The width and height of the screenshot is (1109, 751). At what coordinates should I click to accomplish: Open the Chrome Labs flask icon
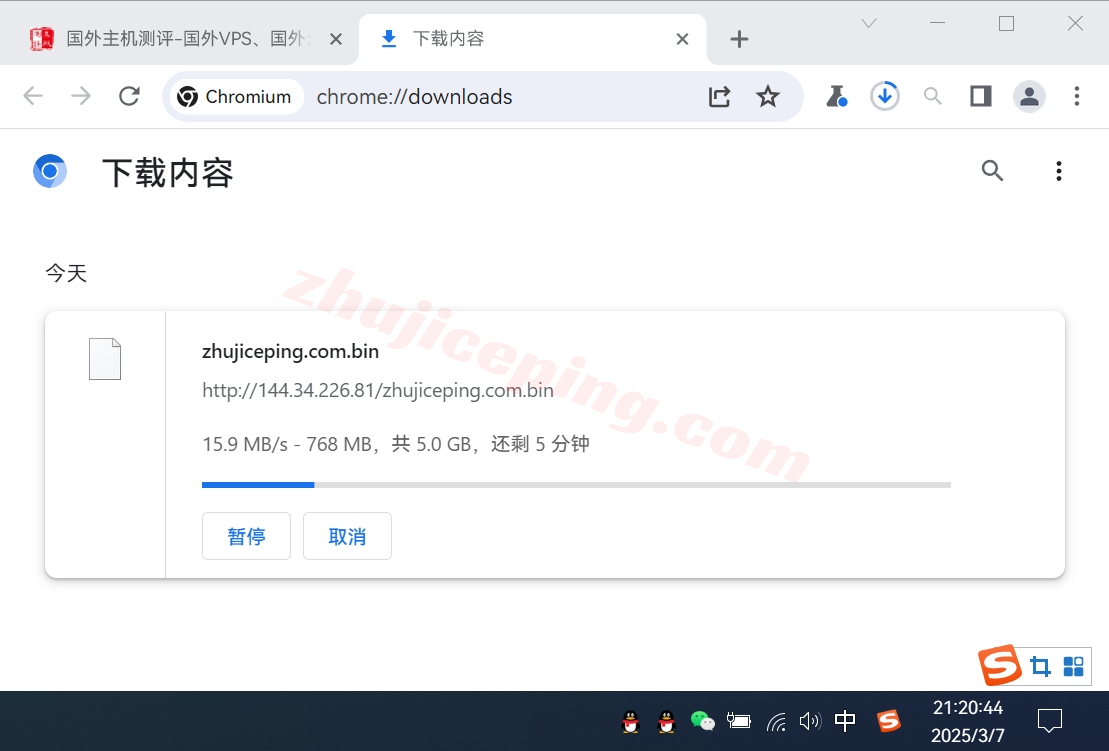coord(837,96)
